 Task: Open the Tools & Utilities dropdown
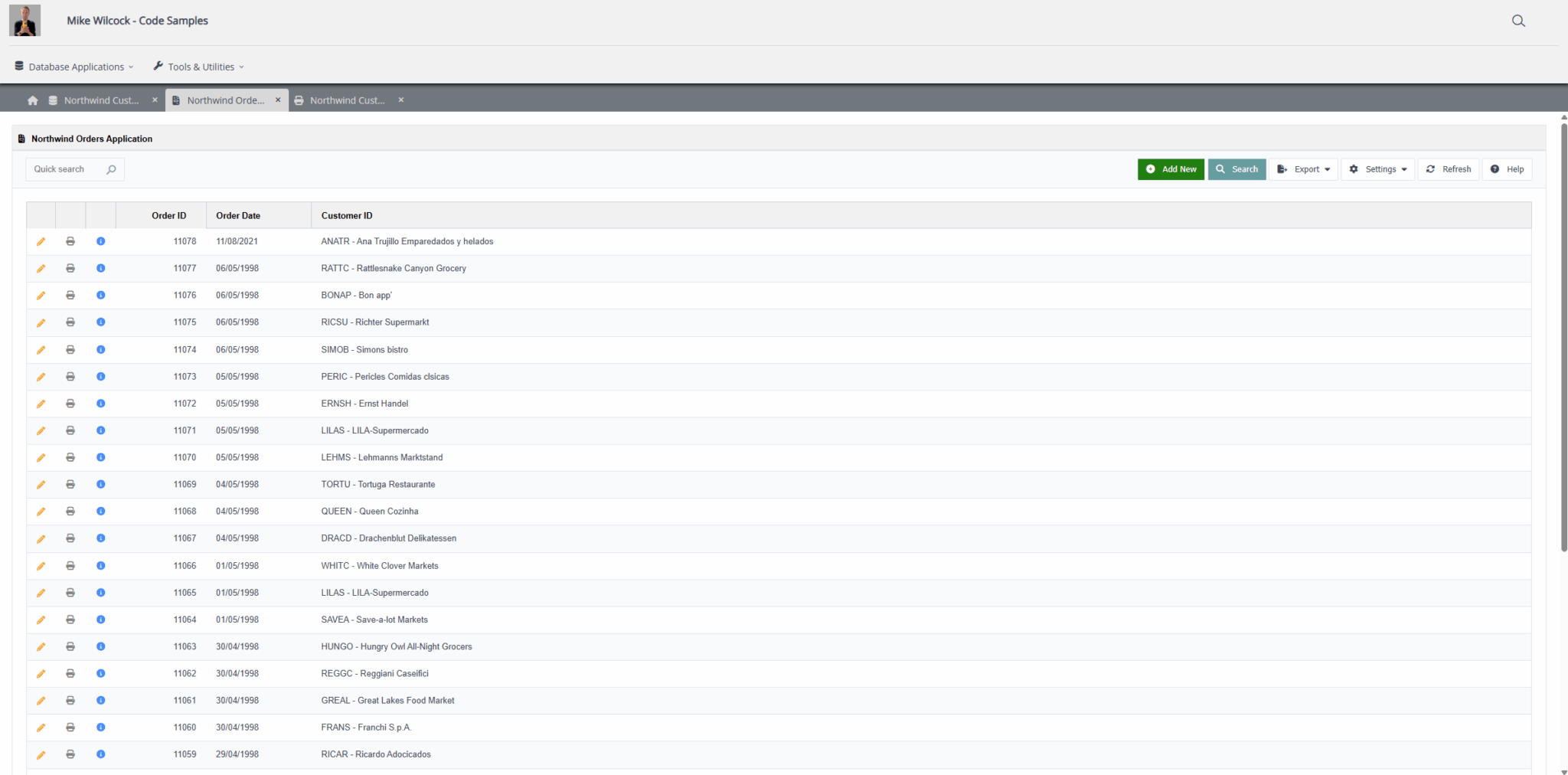point(199,67)
